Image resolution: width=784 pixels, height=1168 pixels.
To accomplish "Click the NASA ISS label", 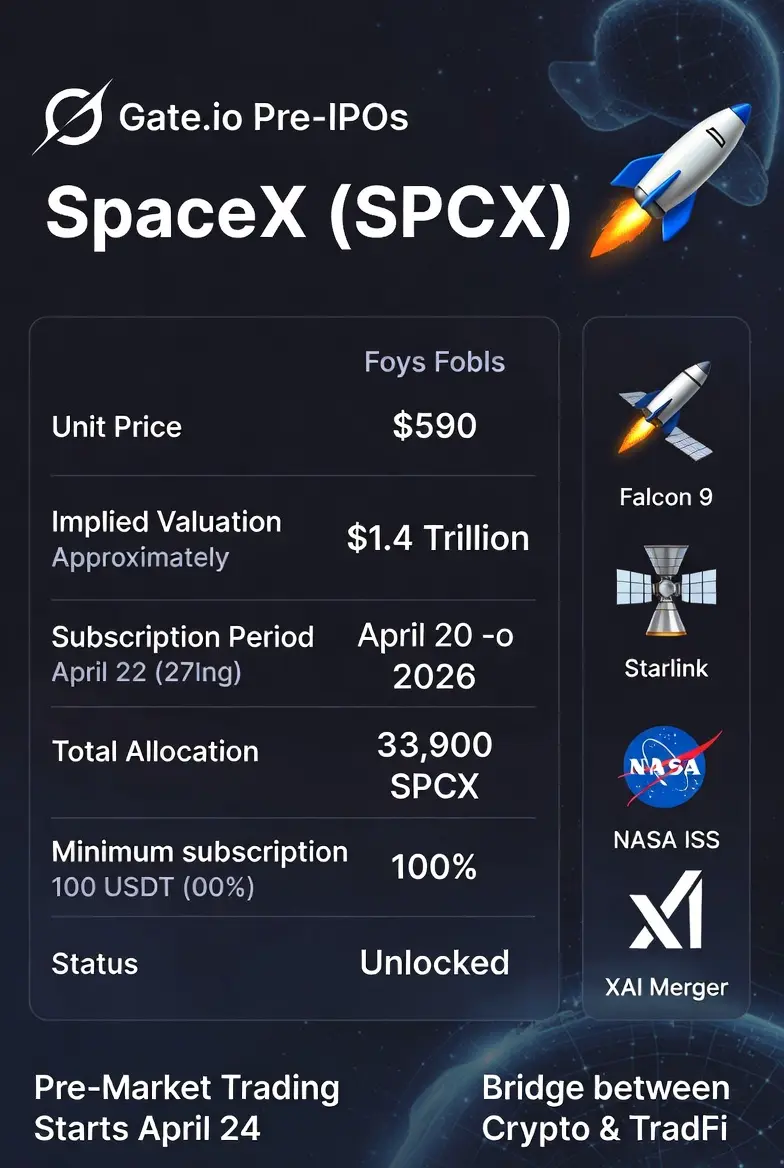I will click(666, 839).
